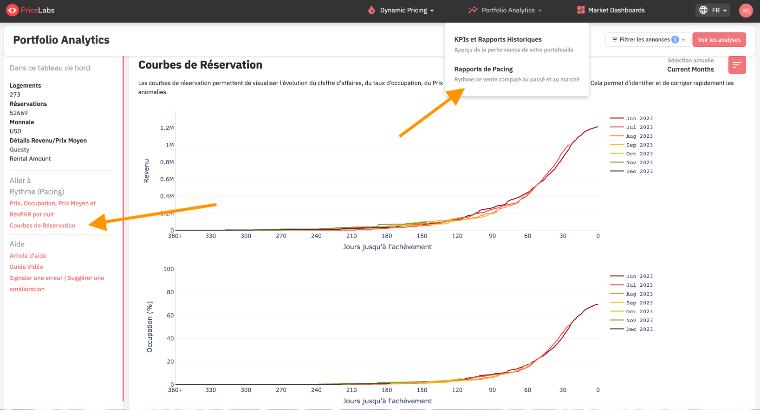Toggle Sep 2023 in Revenu chart legend

pos(632,145)
